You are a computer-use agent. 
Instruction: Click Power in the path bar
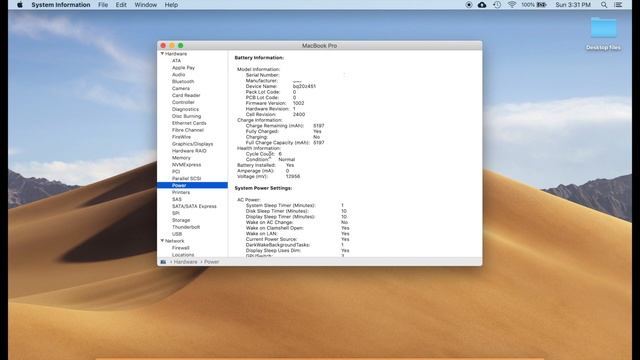coord(211,262)
